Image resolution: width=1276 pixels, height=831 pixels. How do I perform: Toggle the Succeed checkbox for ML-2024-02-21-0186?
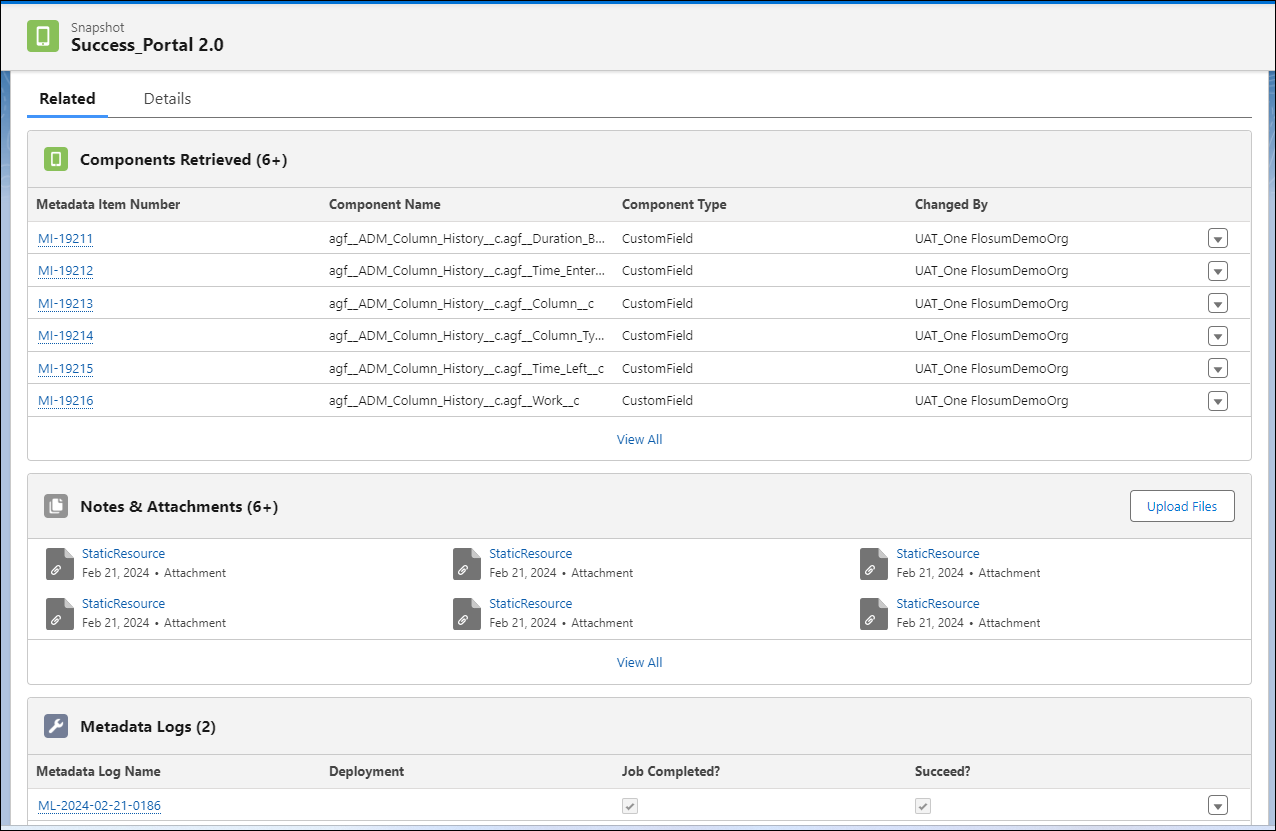[x=923, y=806]
